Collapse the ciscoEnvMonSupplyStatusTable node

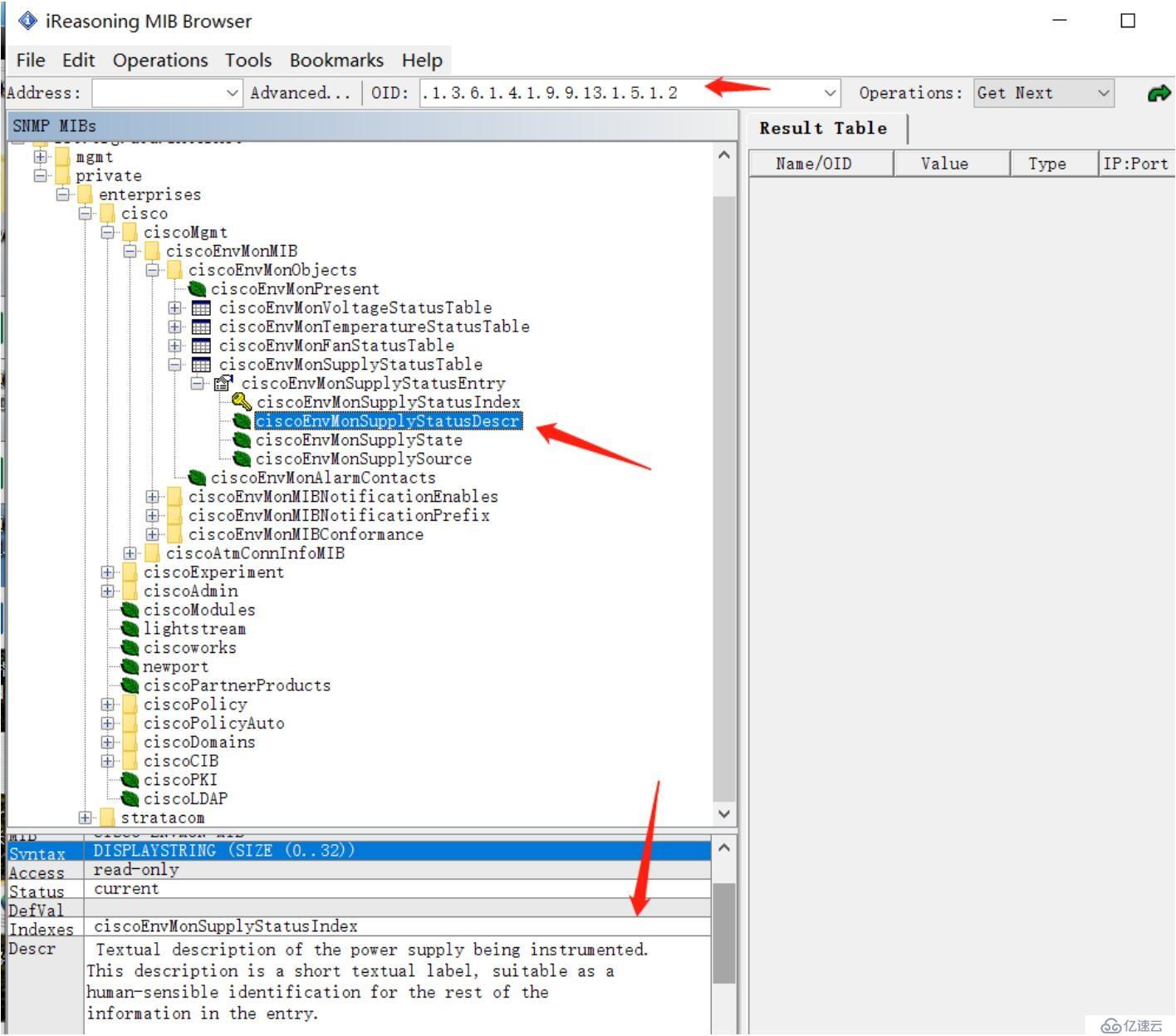174,365
